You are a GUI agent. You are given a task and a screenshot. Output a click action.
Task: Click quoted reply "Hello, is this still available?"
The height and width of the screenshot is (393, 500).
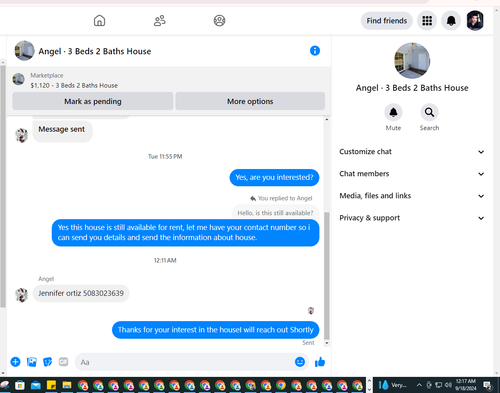click(275, 213)
